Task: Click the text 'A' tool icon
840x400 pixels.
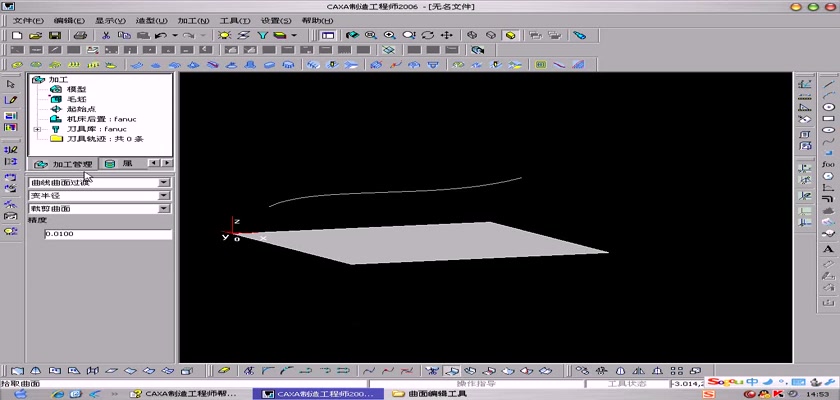Action: [828, 249]
